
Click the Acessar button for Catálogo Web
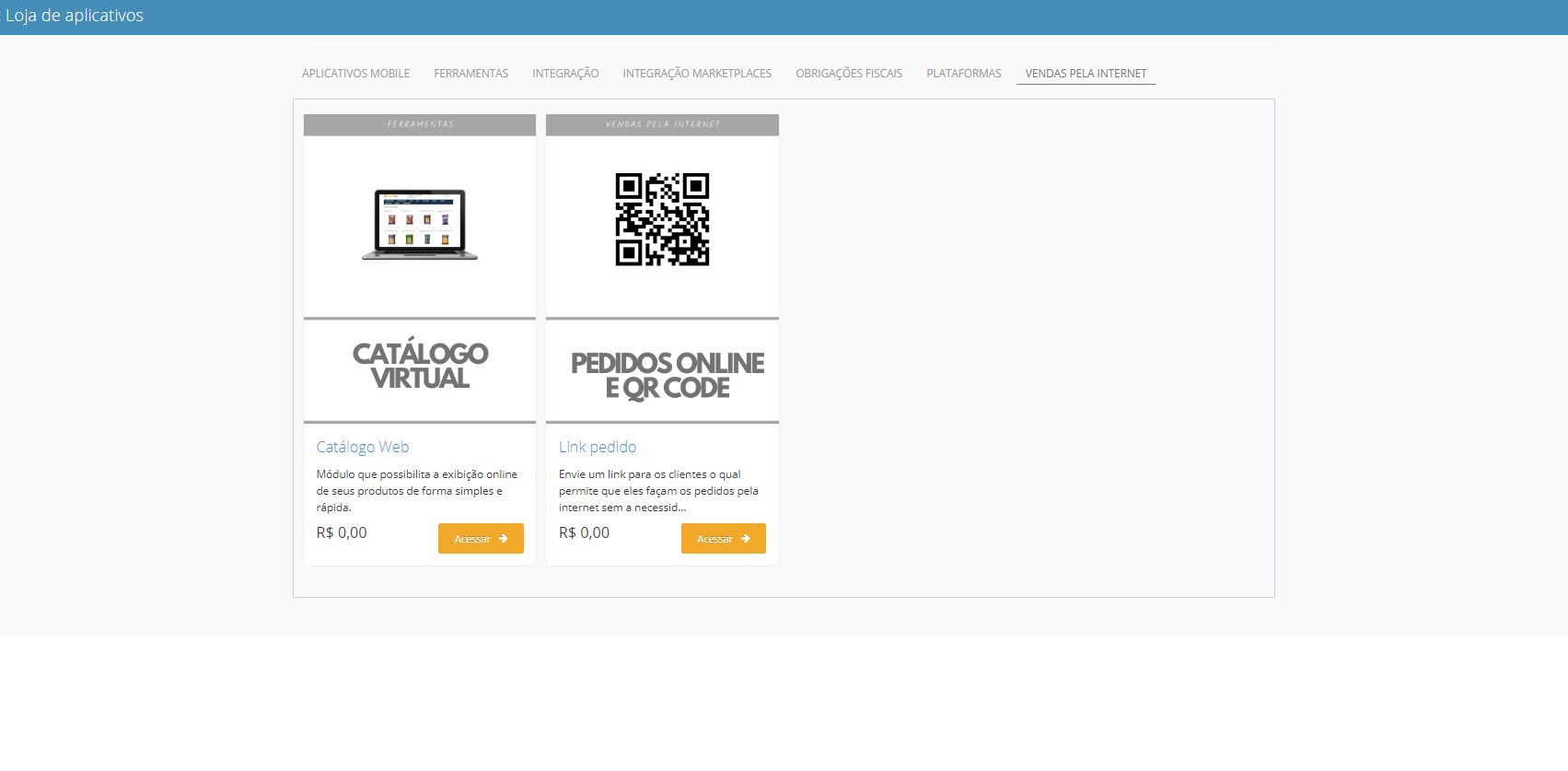(x=481, y=539)
